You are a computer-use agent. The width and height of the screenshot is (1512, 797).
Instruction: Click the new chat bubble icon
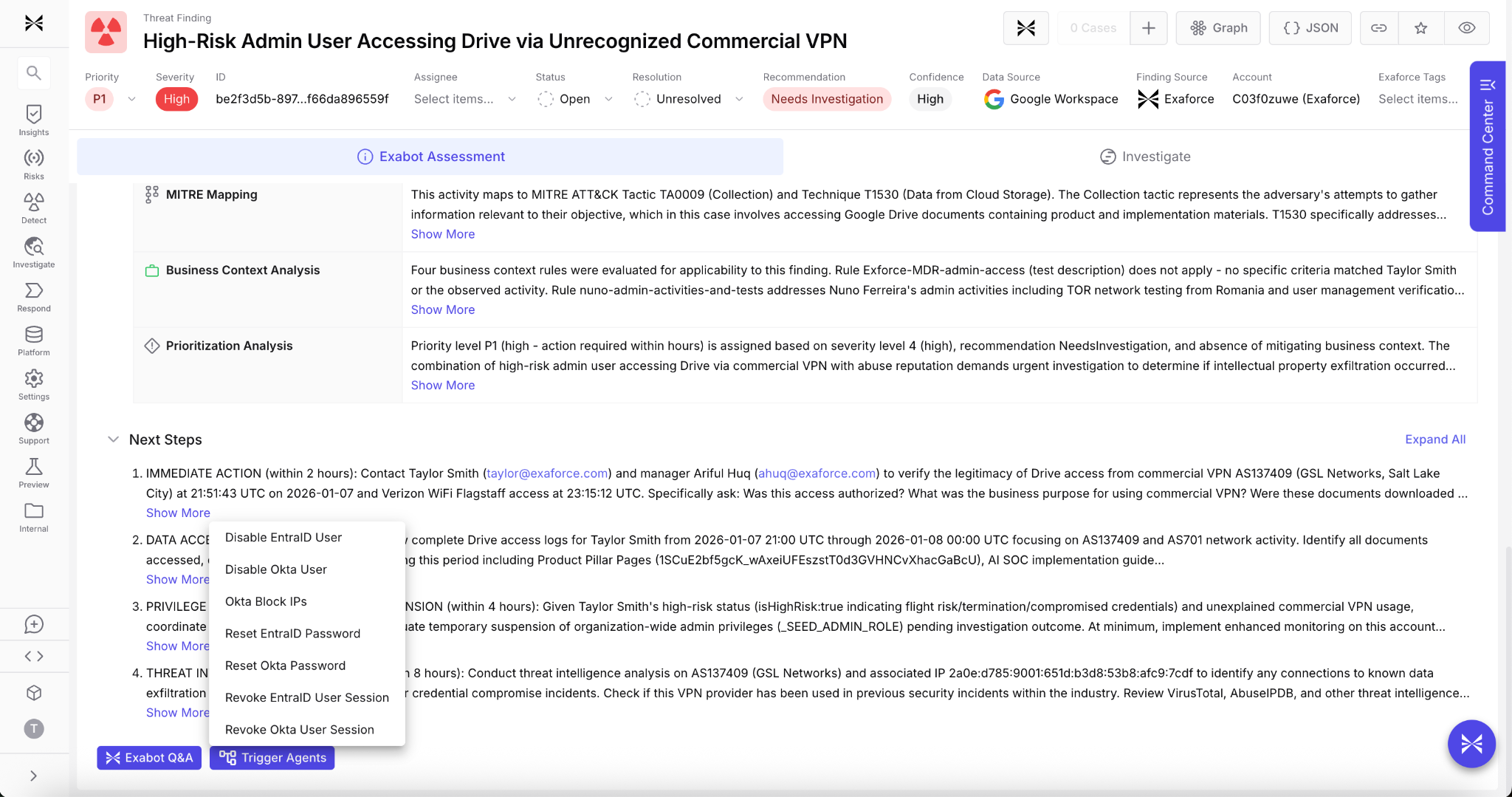[x=34, y=625]
